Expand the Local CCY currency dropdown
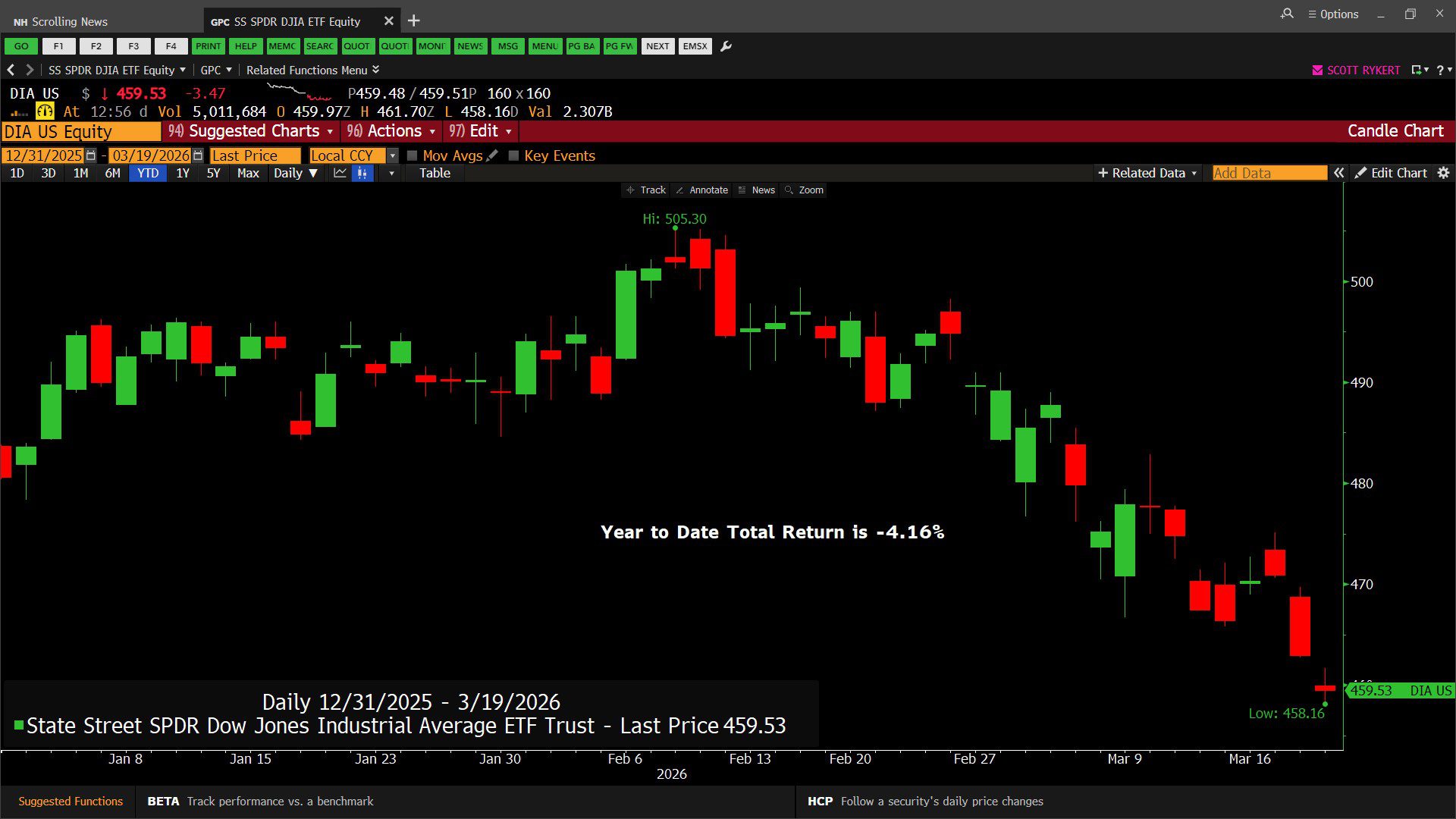Screen dimensions: 1456x819 392,155
